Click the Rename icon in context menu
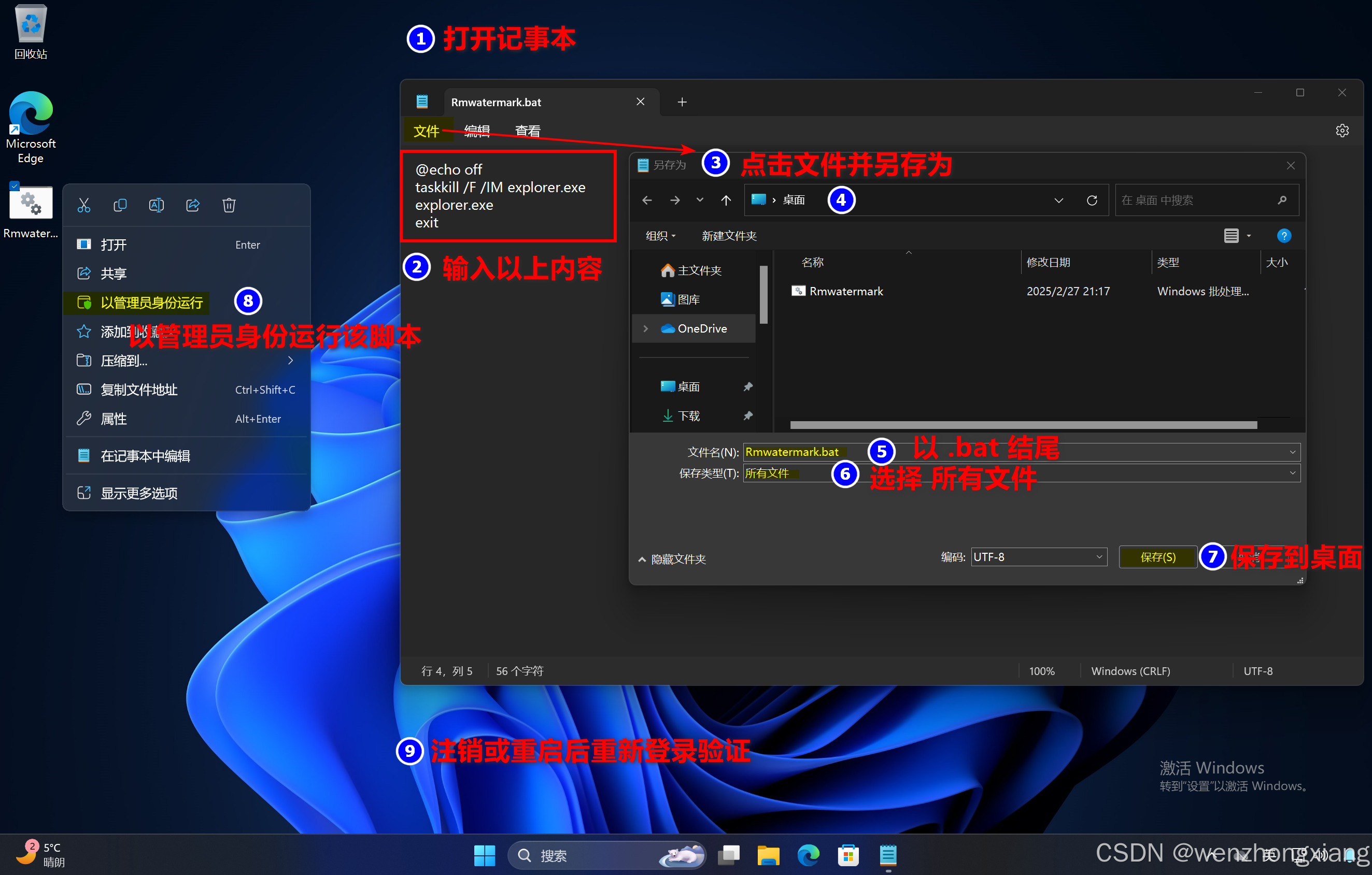The width and height of the screenshot is (1372, 875). click(x=156, y=205)
